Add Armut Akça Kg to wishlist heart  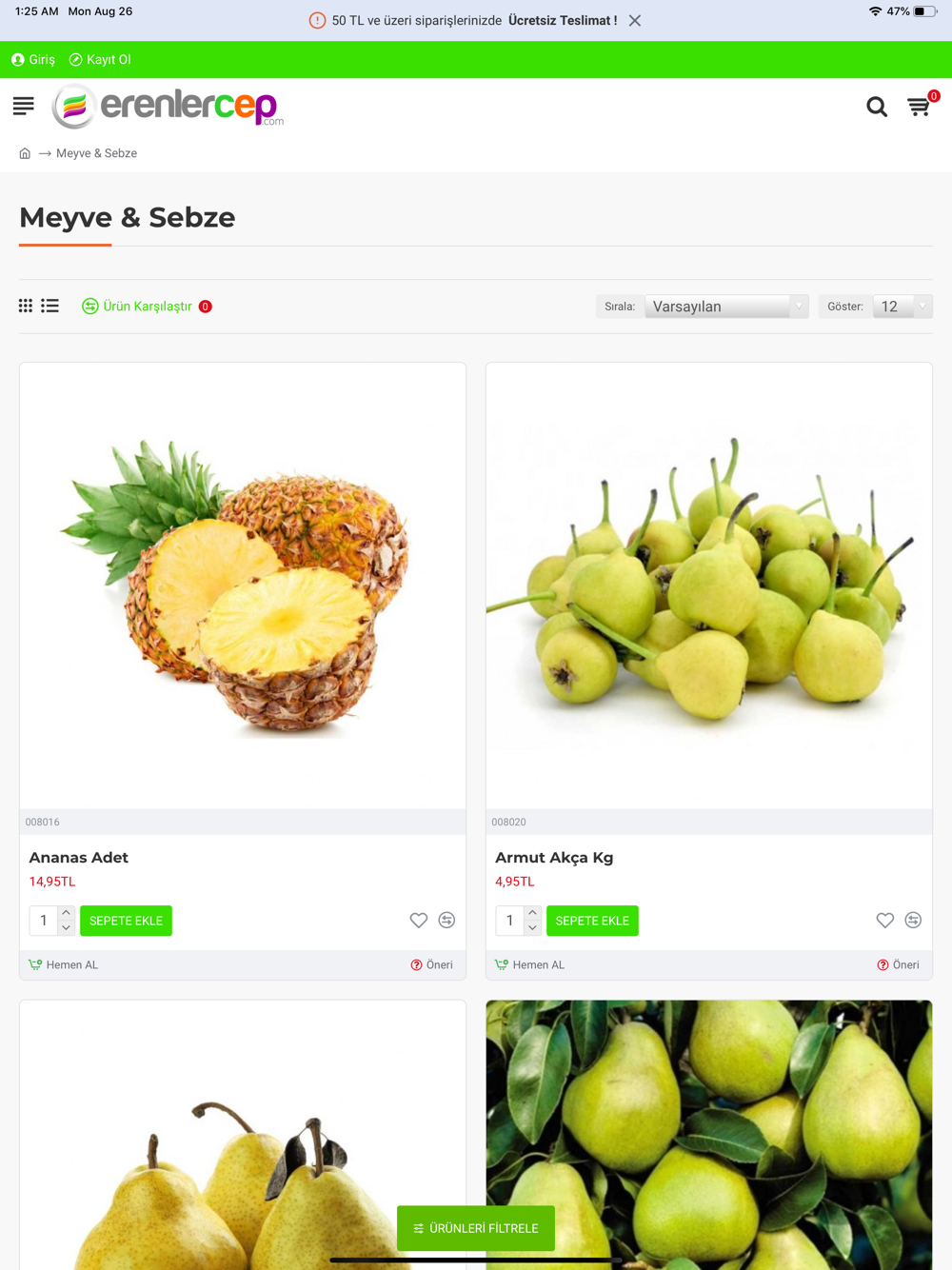(885, 920)
